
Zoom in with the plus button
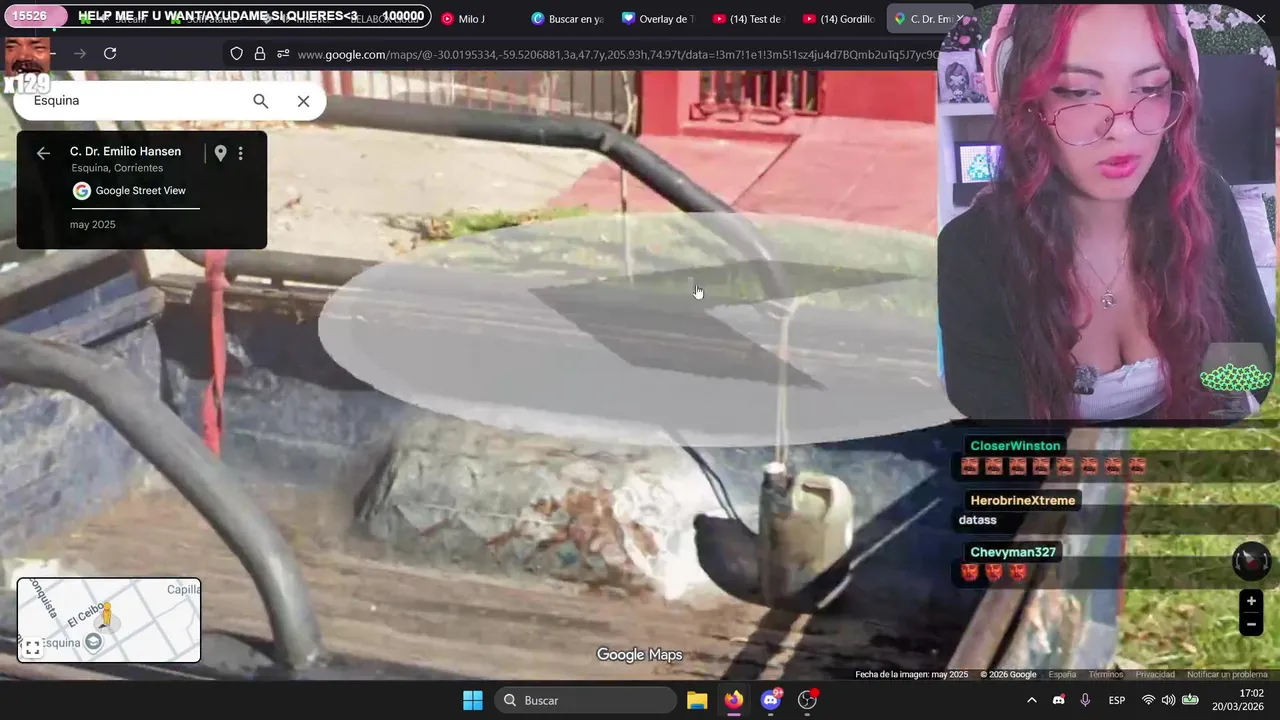1251,601
